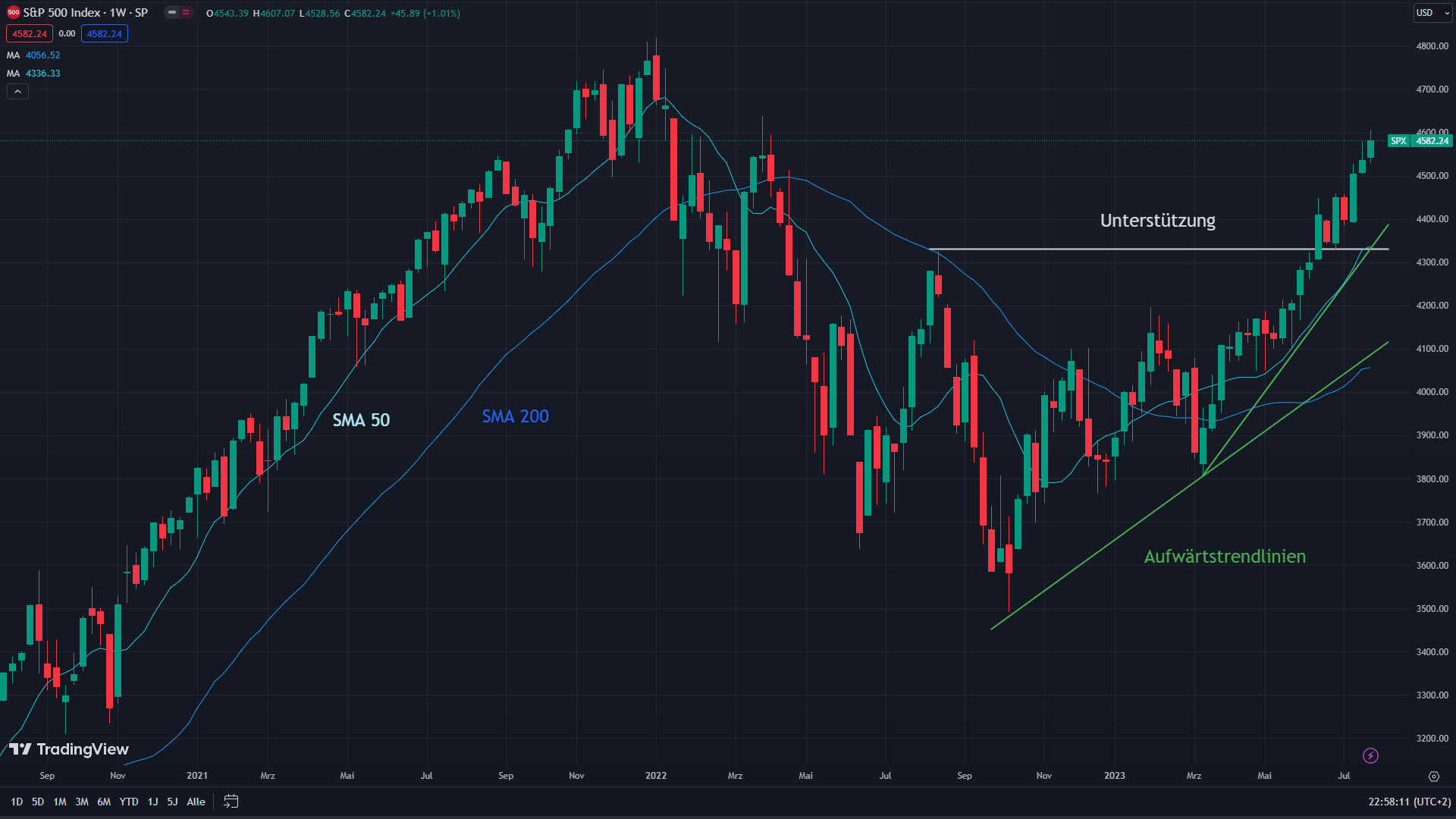Open the USD currency dropdown
Screen dimensions: 1456x819
coord(1431,13)
